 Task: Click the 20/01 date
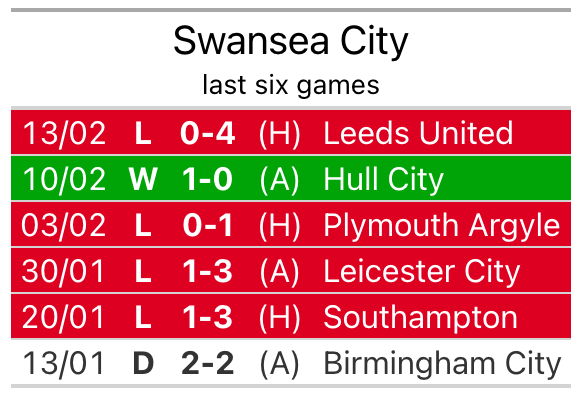(63, 317)
